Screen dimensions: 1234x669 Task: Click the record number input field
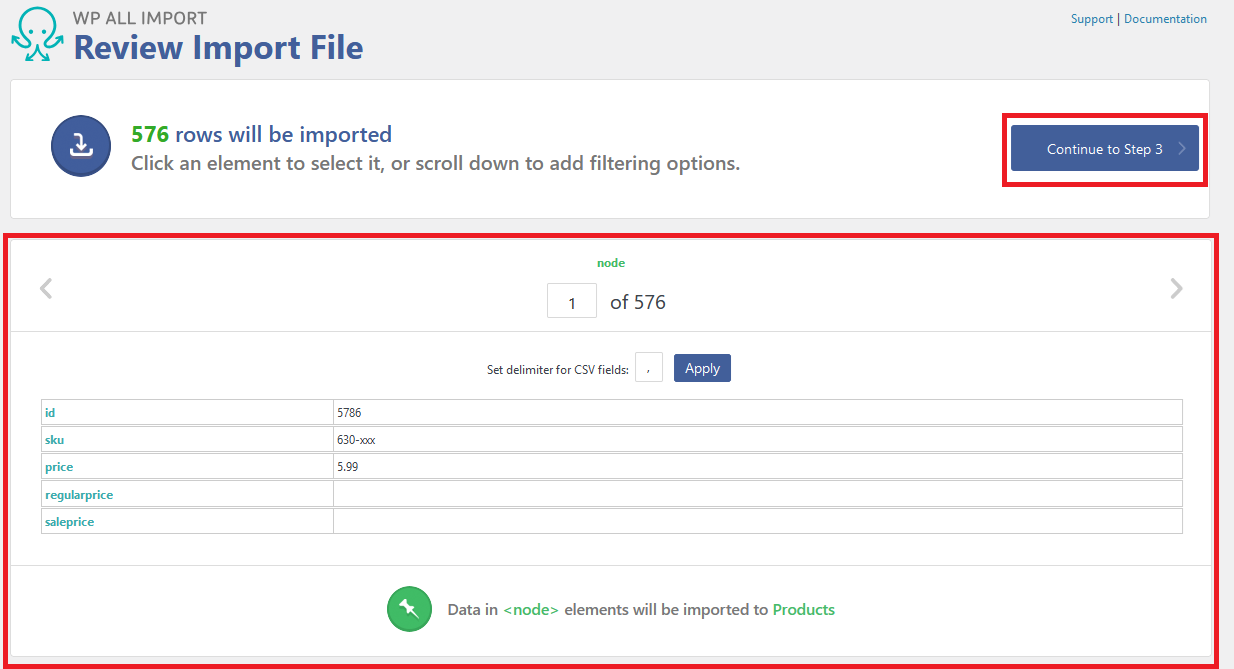(572, 301)
